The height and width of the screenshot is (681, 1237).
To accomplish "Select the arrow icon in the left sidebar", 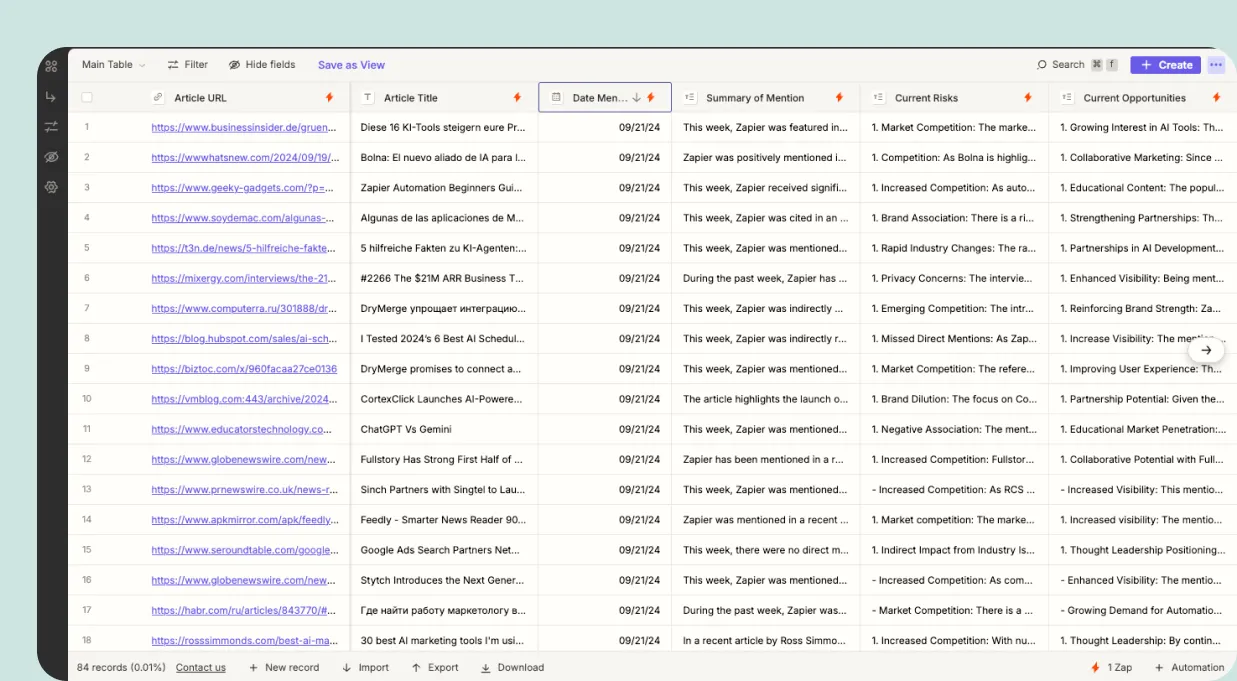I will pos(51,97).
